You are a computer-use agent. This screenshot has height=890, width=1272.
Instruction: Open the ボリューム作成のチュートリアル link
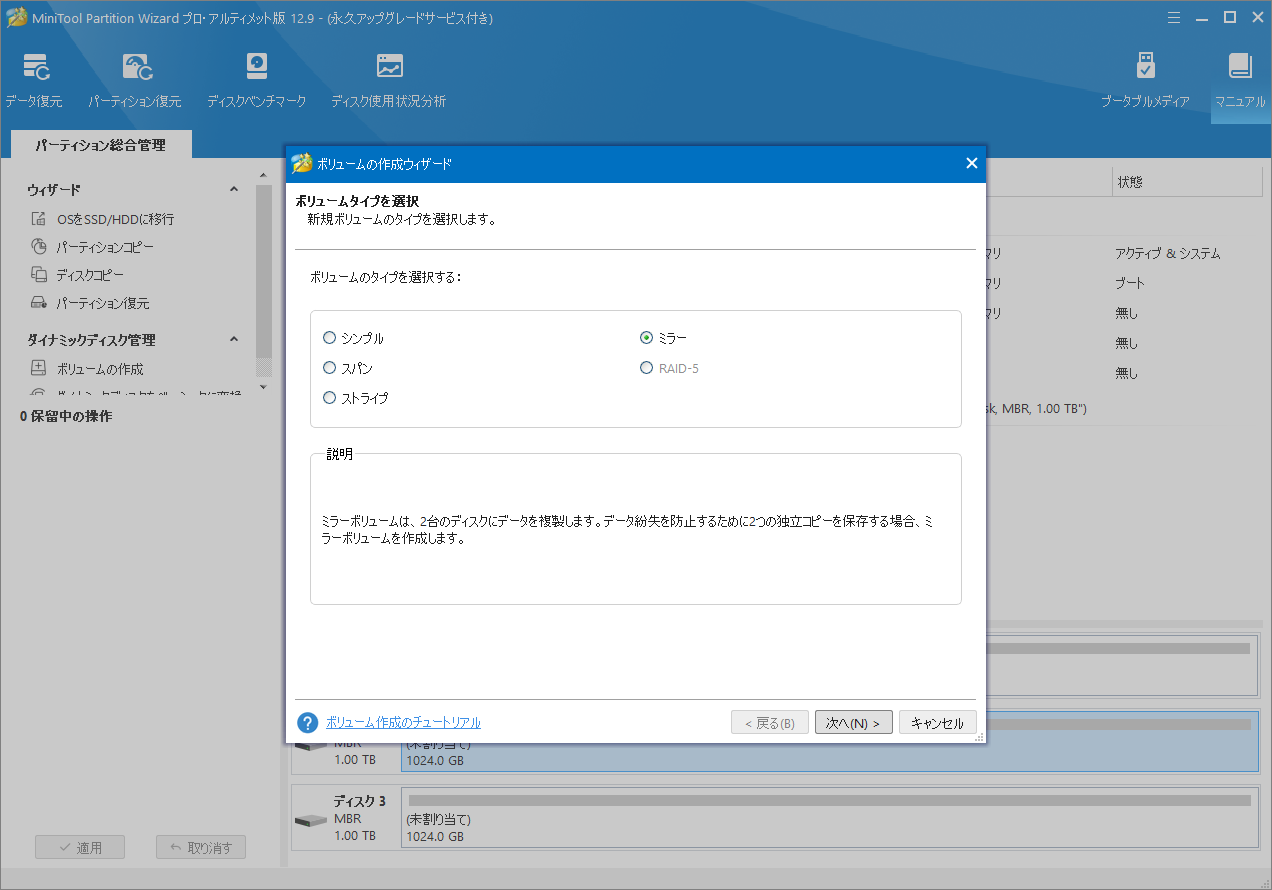(x=403, y=723)
